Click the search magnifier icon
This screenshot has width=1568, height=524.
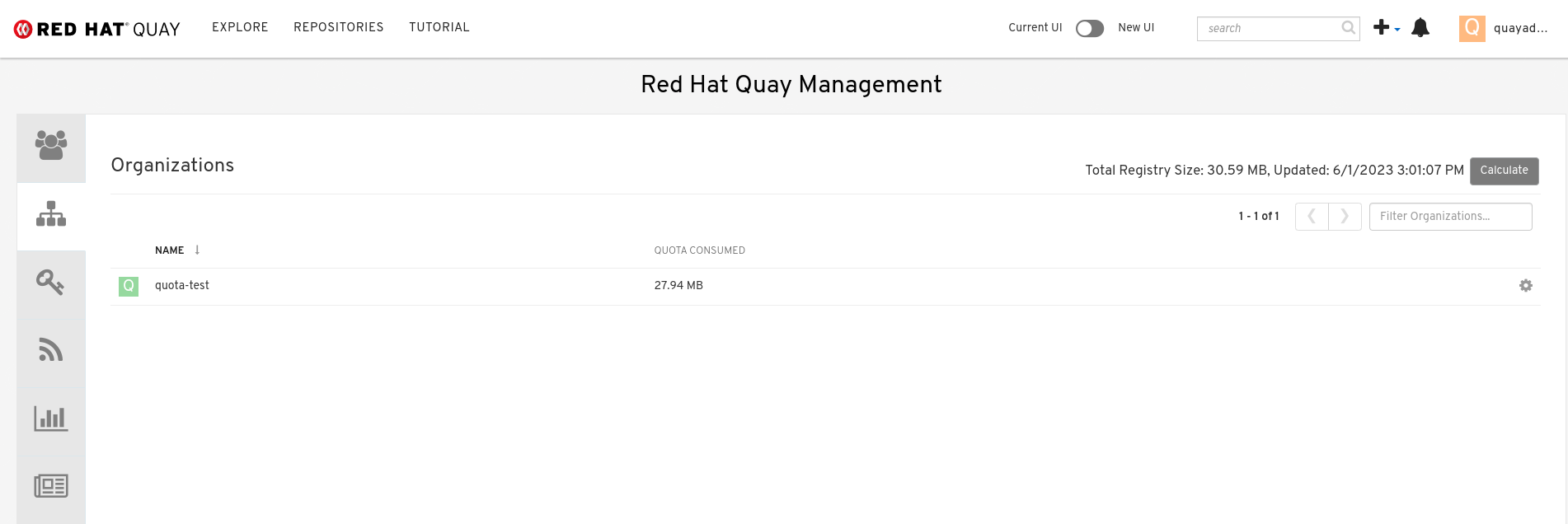coord(1348,28)
